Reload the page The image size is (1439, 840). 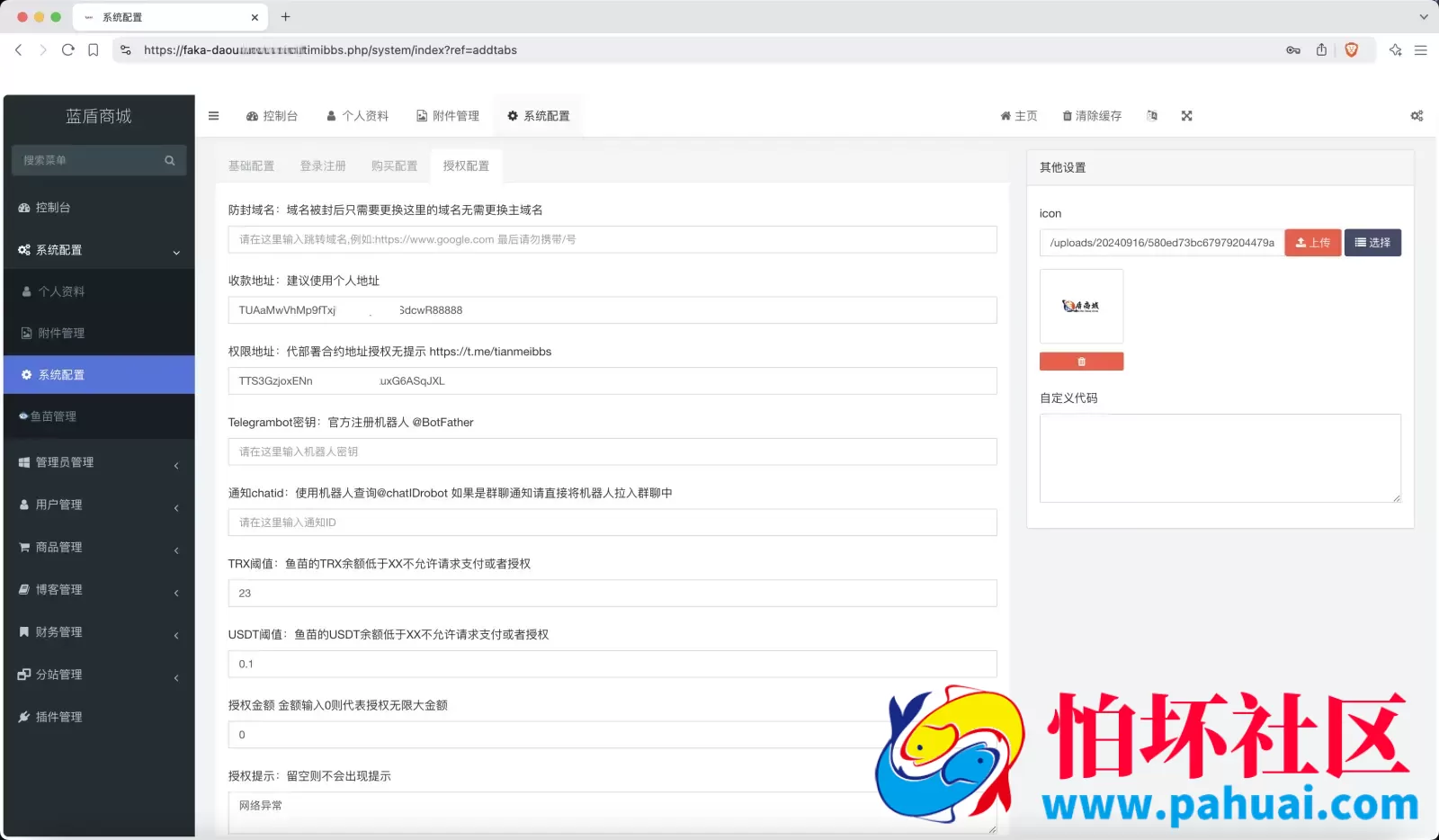coord(68,50)
